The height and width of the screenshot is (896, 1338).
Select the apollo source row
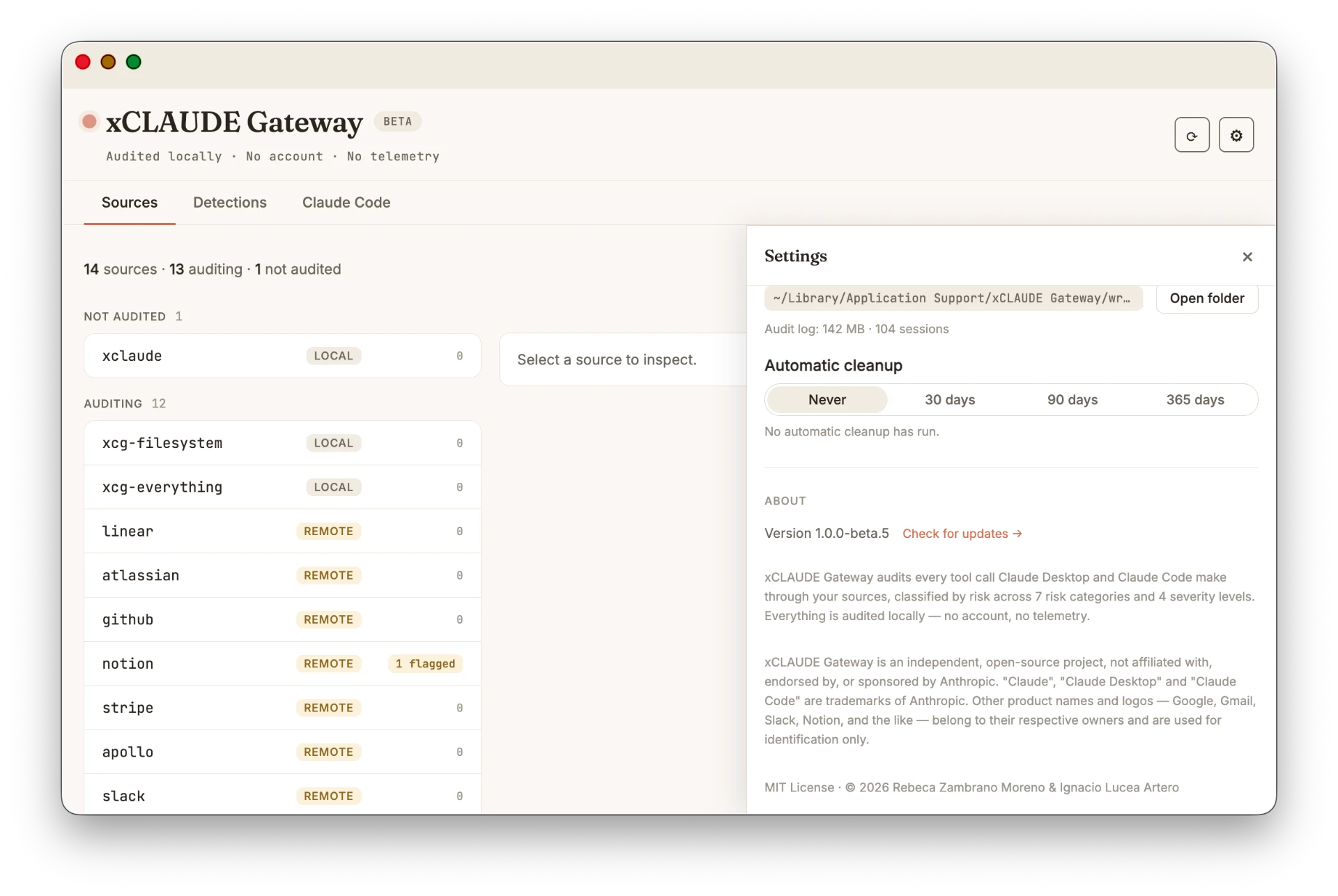pos(282,752)
